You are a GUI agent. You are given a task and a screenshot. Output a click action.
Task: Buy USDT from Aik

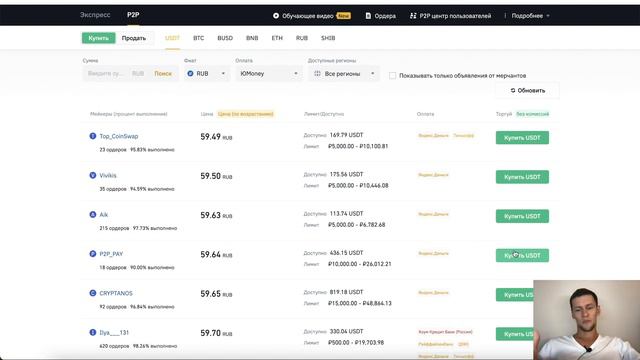(x=522, y=216)
